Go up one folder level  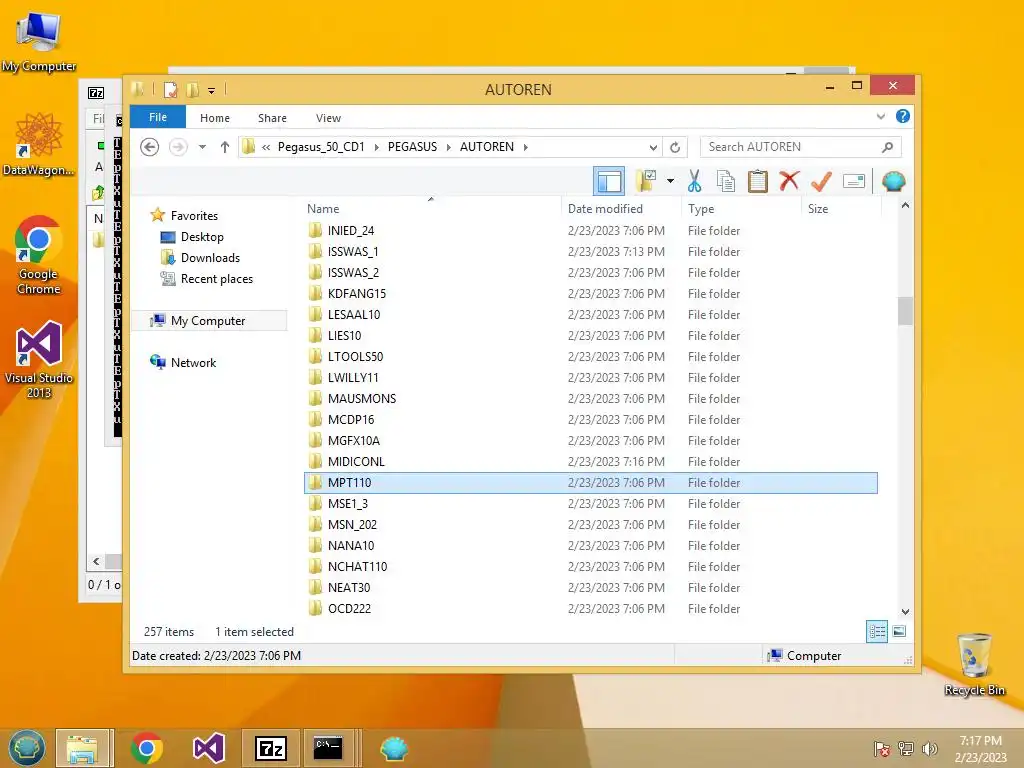tap(225, 147)
